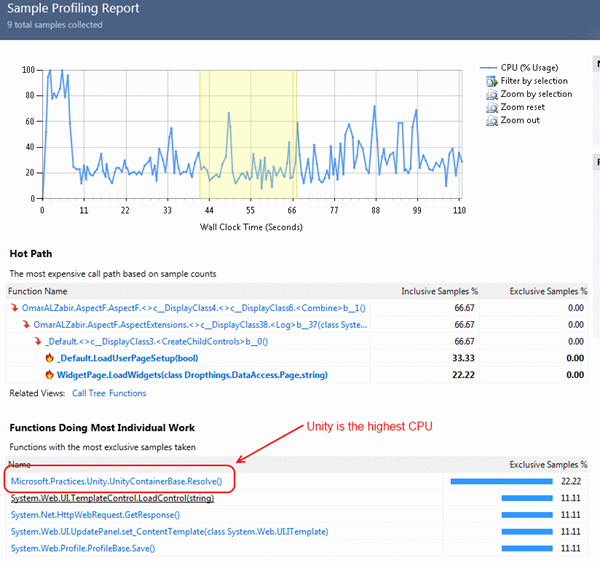The image size is (600, 563).
Task: Click WidgetPage.LoadWidgets hot path entry
Action: point(192,375)
